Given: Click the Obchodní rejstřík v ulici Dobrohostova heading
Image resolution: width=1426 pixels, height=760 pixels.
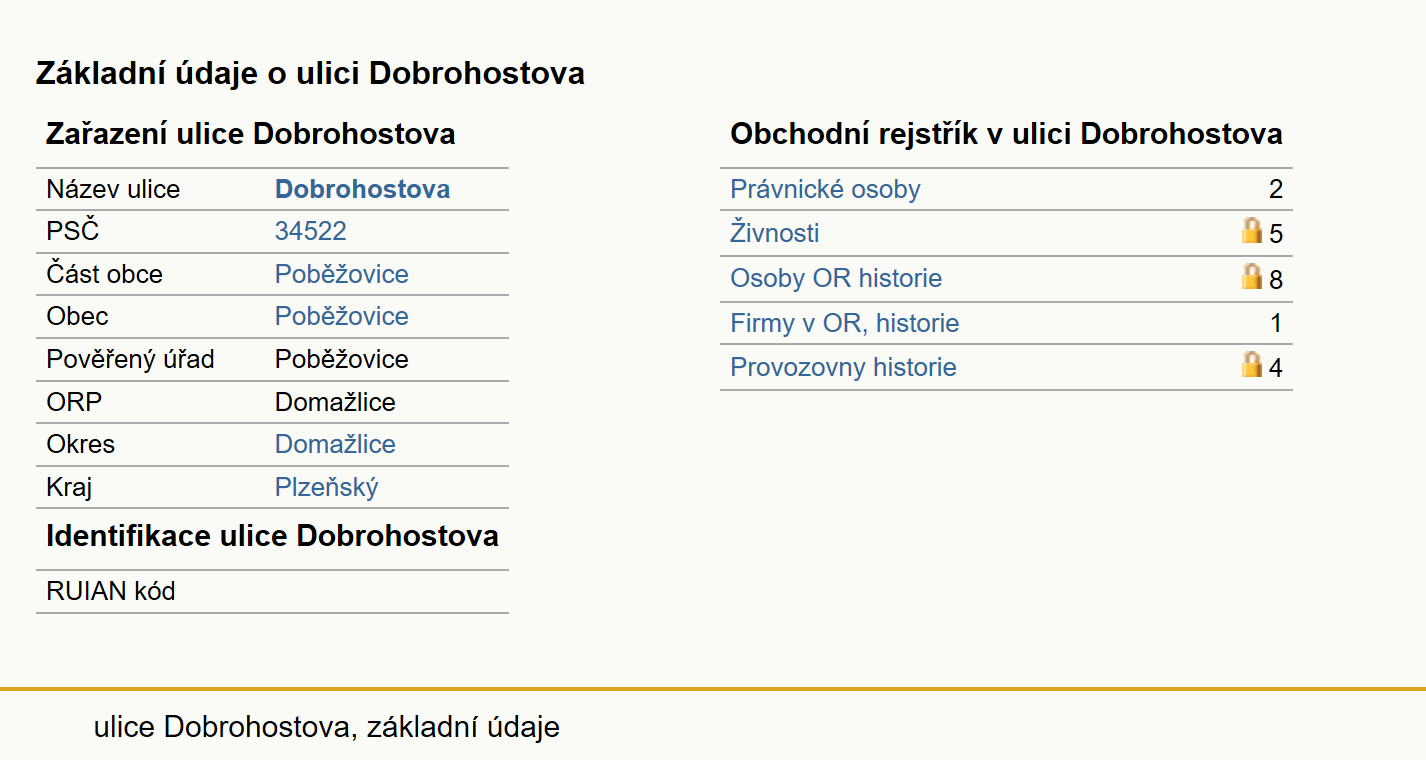Looking at the screenshot, I should pos(1006,134).
